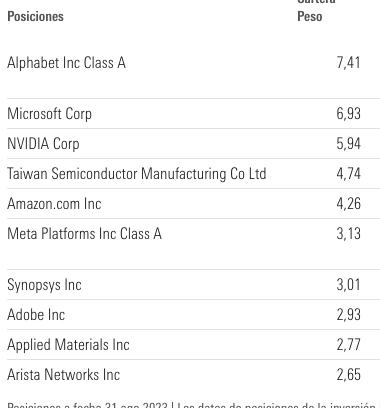Open the Synopsys Inc position
The width and height of the screenshot is (380, 408).
coord(44,285)
